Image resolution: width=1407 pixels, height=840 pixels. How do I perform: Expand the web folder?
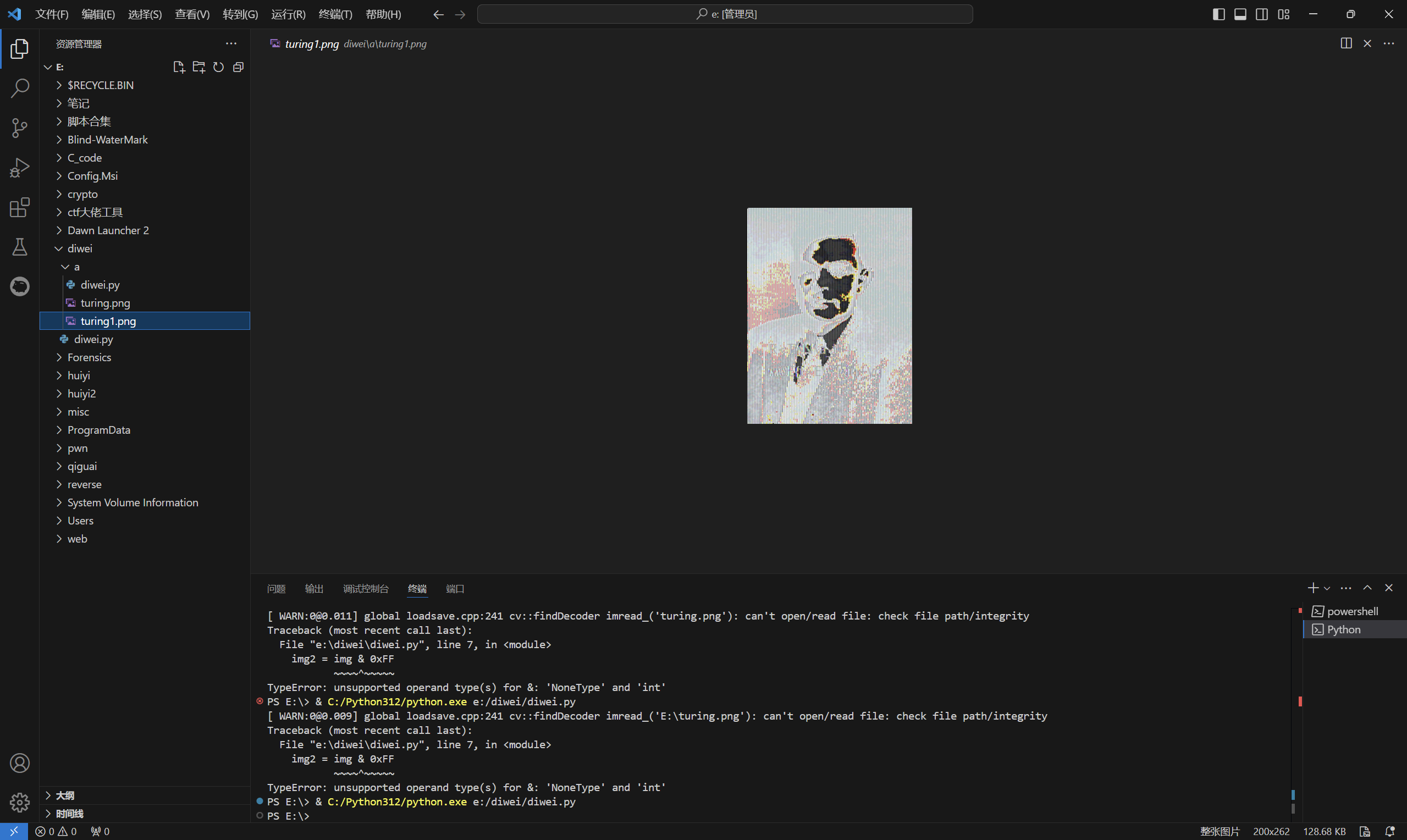point(145,539)
